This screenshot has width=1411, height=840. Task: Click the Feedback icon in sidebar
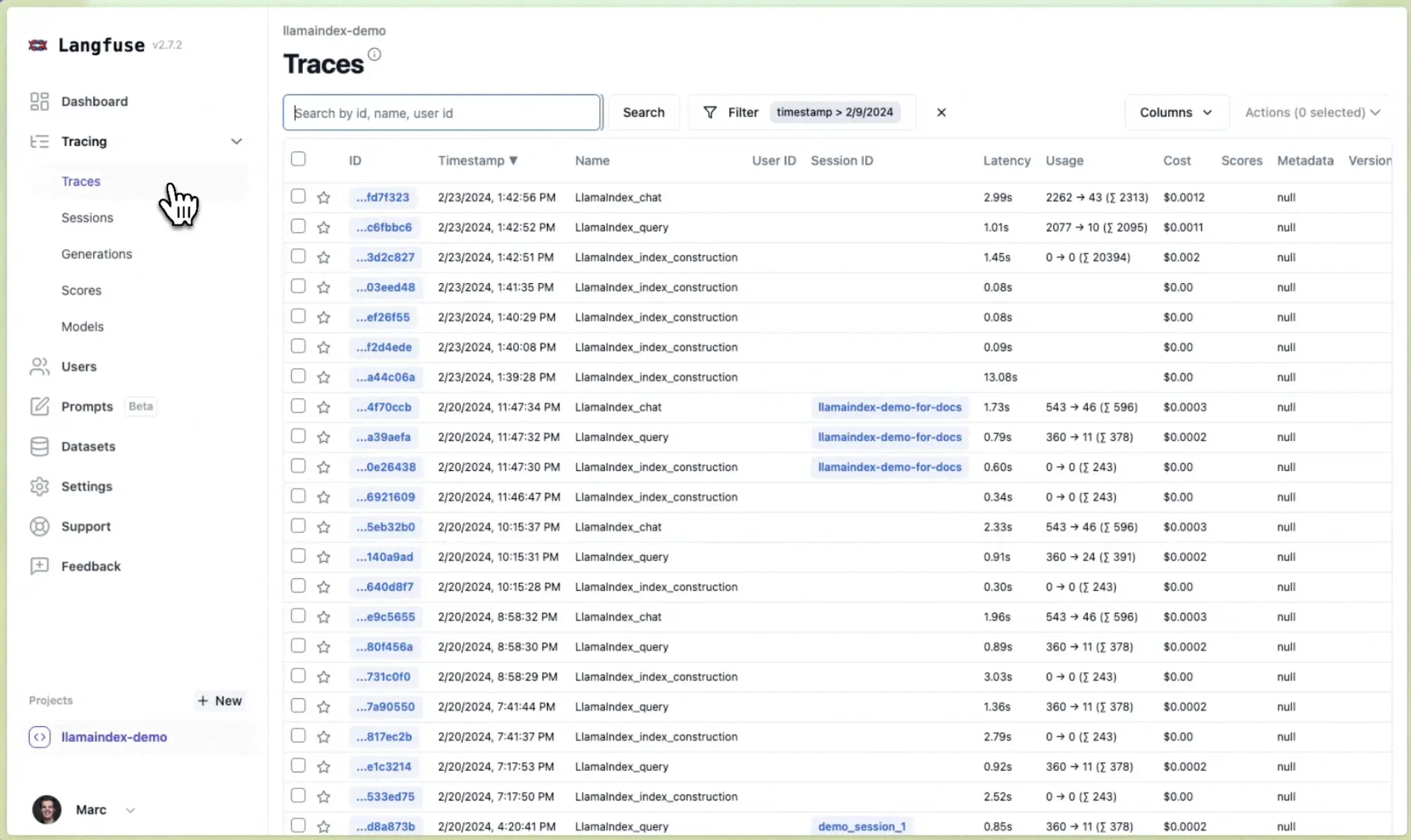click(x=39, y=566)
